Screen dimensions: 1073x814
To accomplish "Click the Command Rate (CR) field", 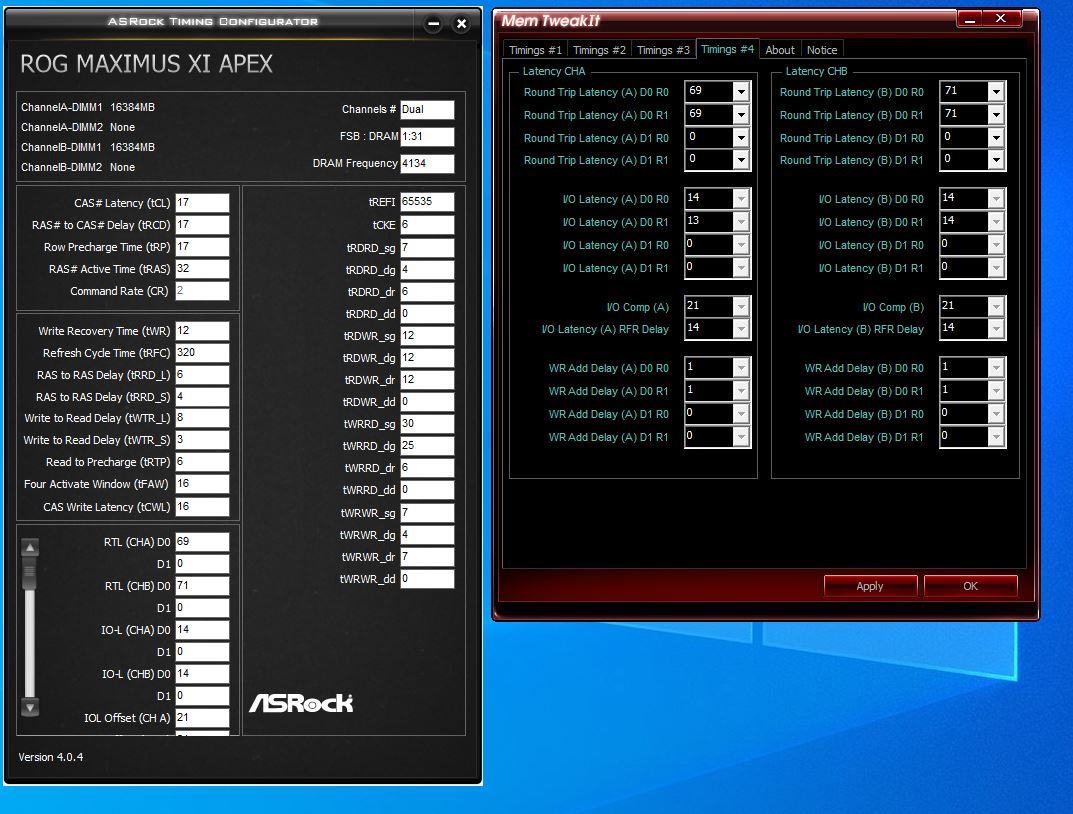I will tap(202, 291).
